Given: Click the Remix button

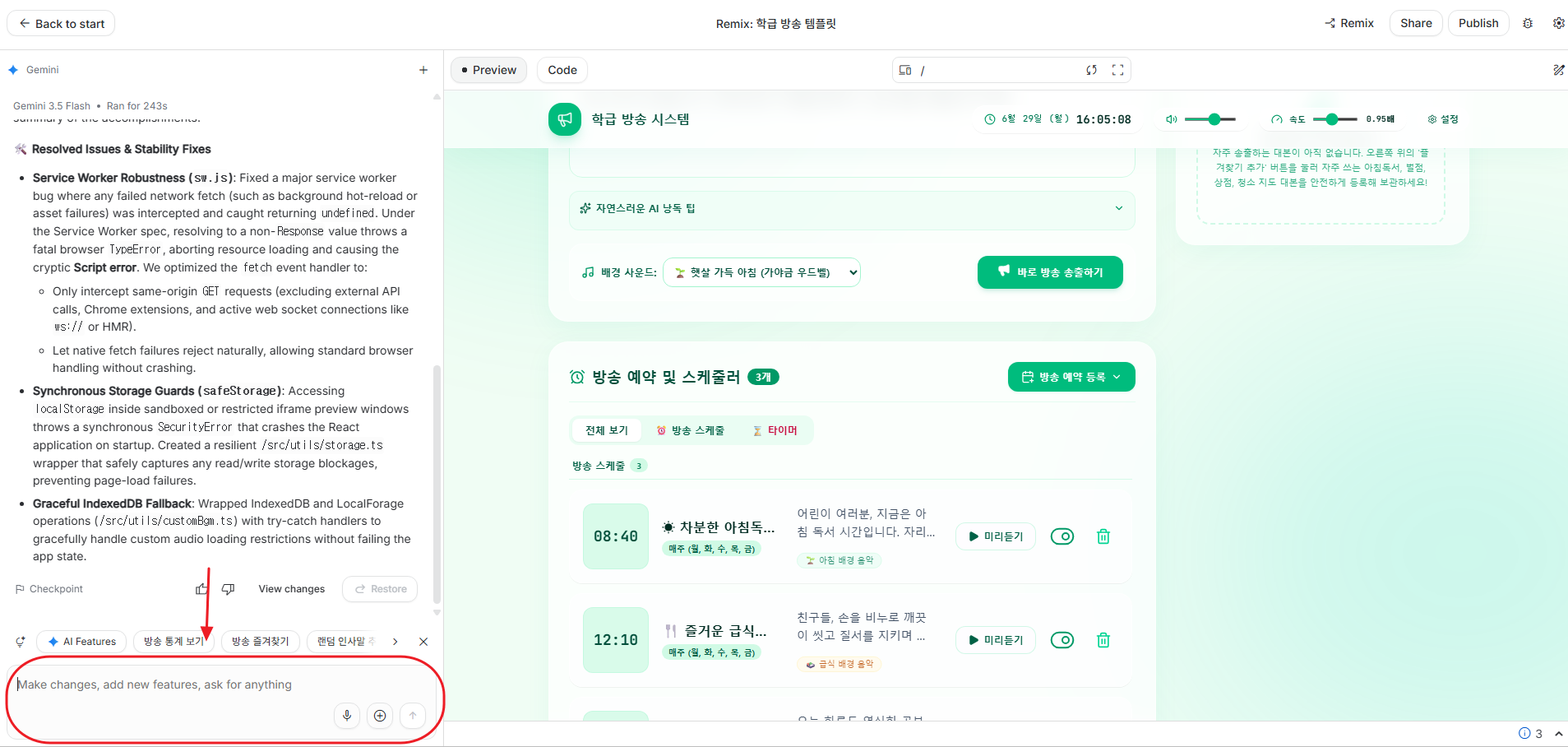Looking at the screenshot, I should pyautogui.click(x=1349, y=23).
